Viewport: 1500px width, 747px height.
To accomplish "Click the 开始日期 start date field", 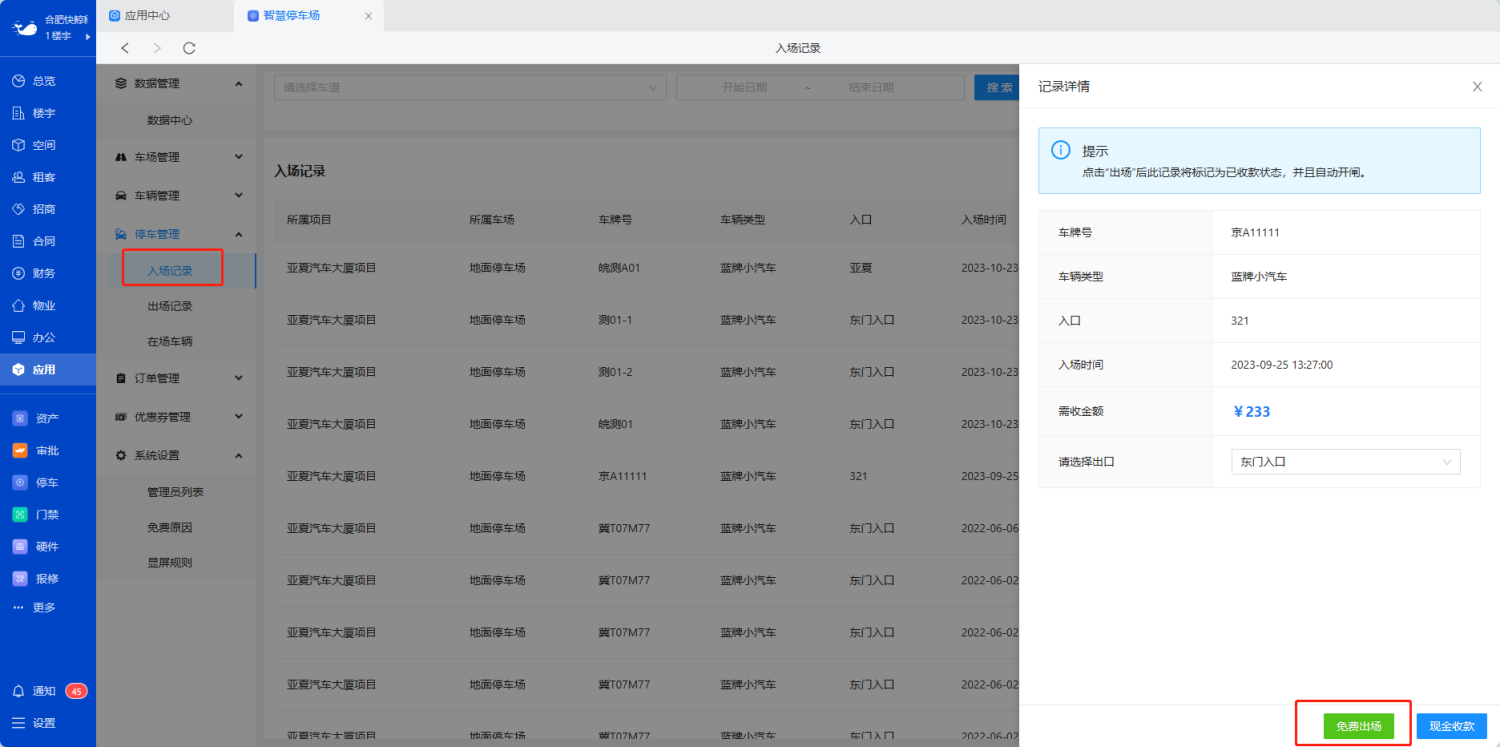I will tap(744, 88).
